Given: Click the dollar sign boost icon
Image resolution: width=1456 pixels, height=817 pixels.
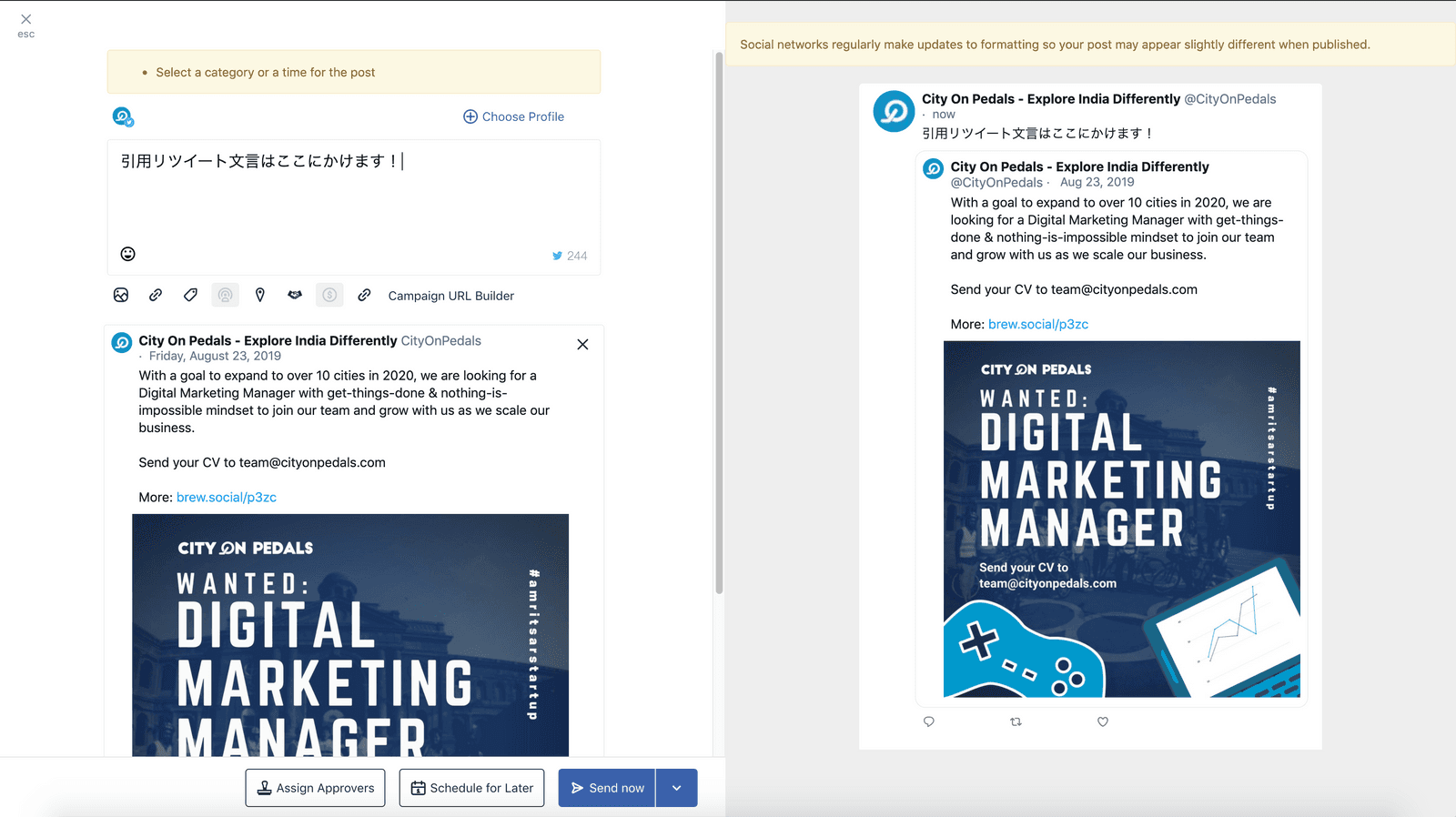Looking at the screenshot, I should (x=329, y=295).
